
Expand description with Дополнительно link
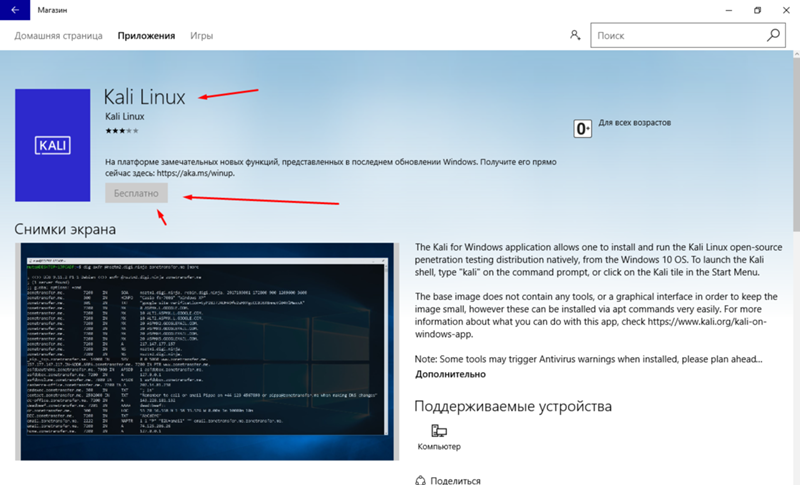click(x=450, y=374)
